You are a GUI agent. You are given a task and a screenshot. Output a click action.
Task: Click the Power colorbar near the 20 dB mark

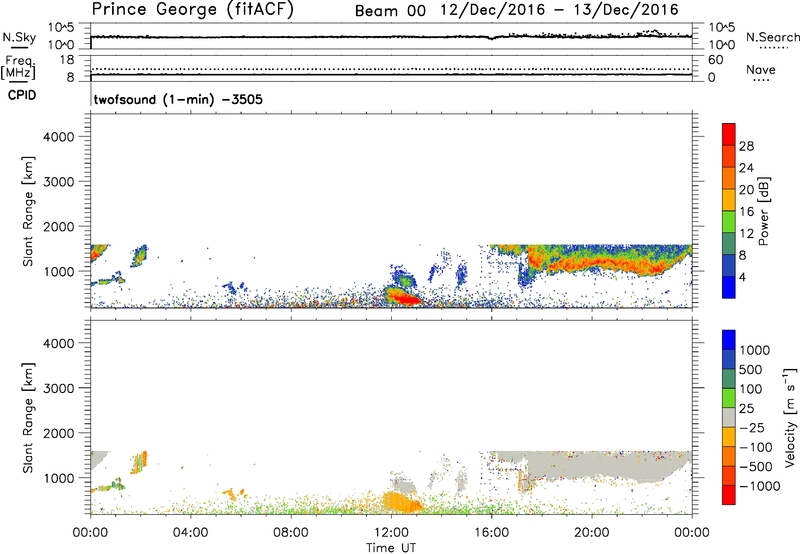click(729, 190)
